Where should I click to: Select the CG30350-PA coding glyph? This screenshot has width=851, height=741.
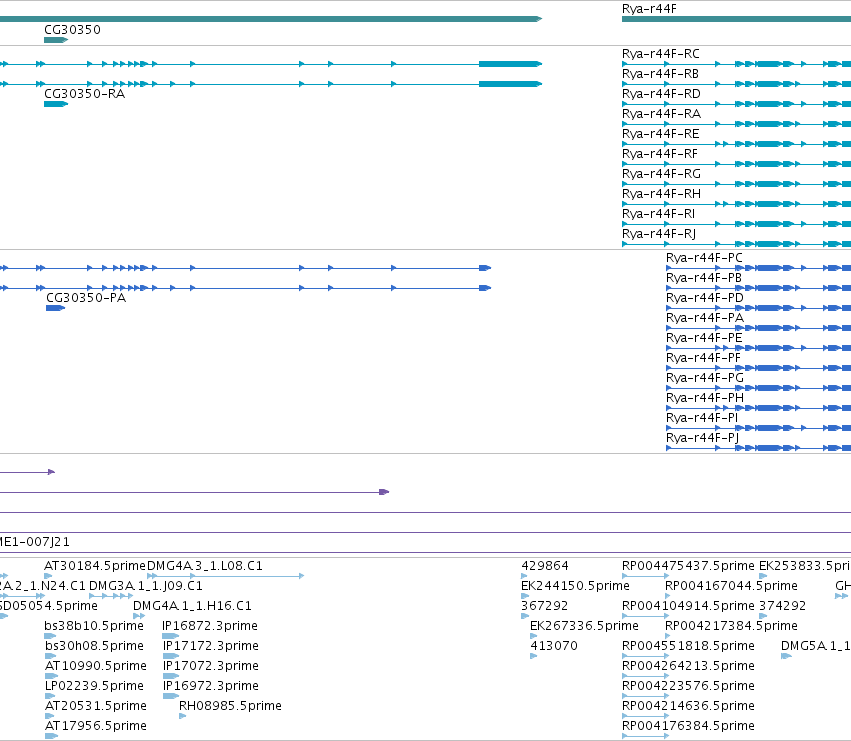coord(55,308)
